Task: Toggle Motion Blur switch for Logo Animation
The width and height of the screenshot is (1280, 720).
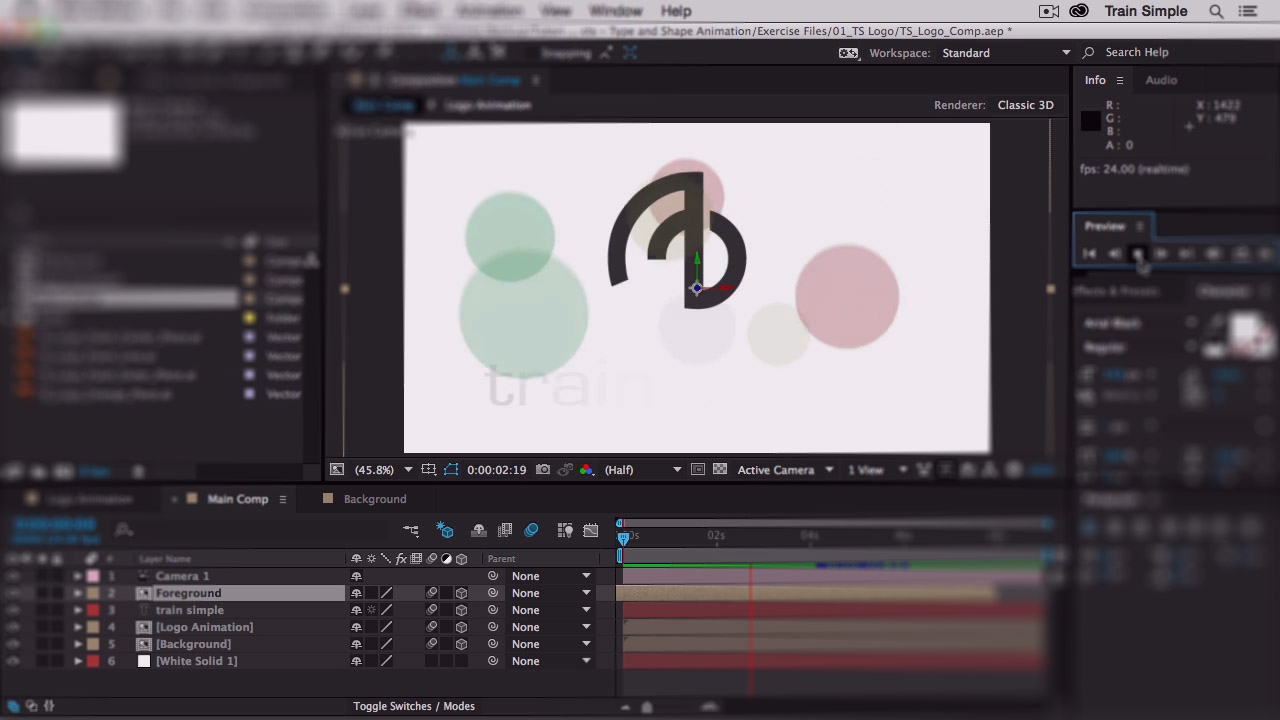Action: pyautogui.click(x=432, y=627)
